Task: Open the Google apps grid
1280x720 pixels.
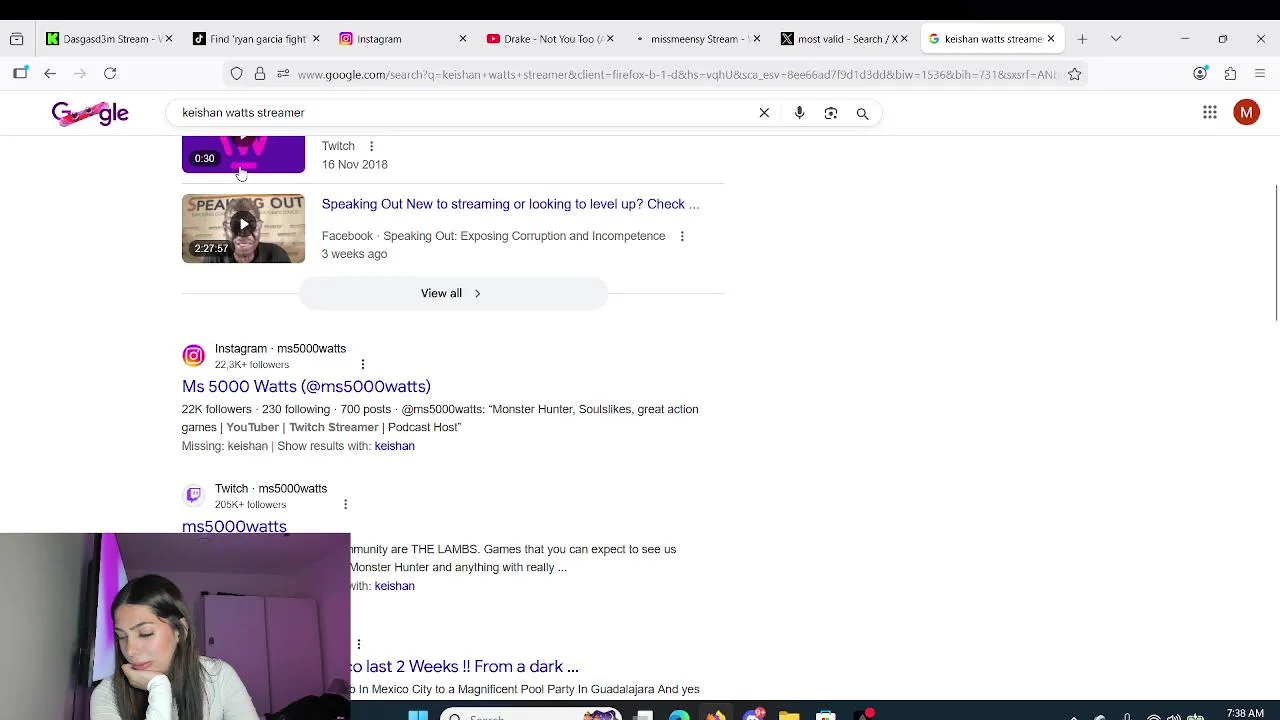Action: pyautogui.click(x=1210, y=113)
